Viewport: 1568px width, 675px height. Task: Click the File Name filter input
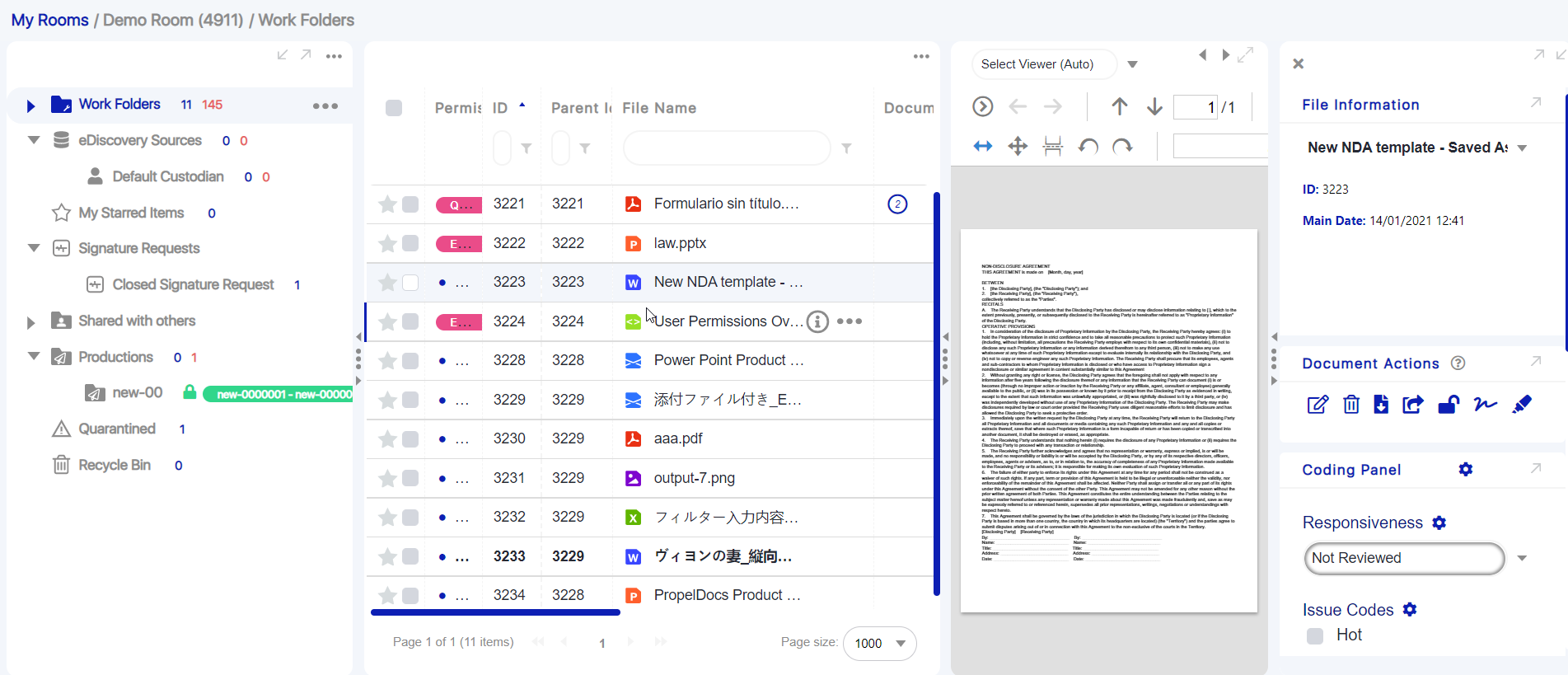point(727,148)
